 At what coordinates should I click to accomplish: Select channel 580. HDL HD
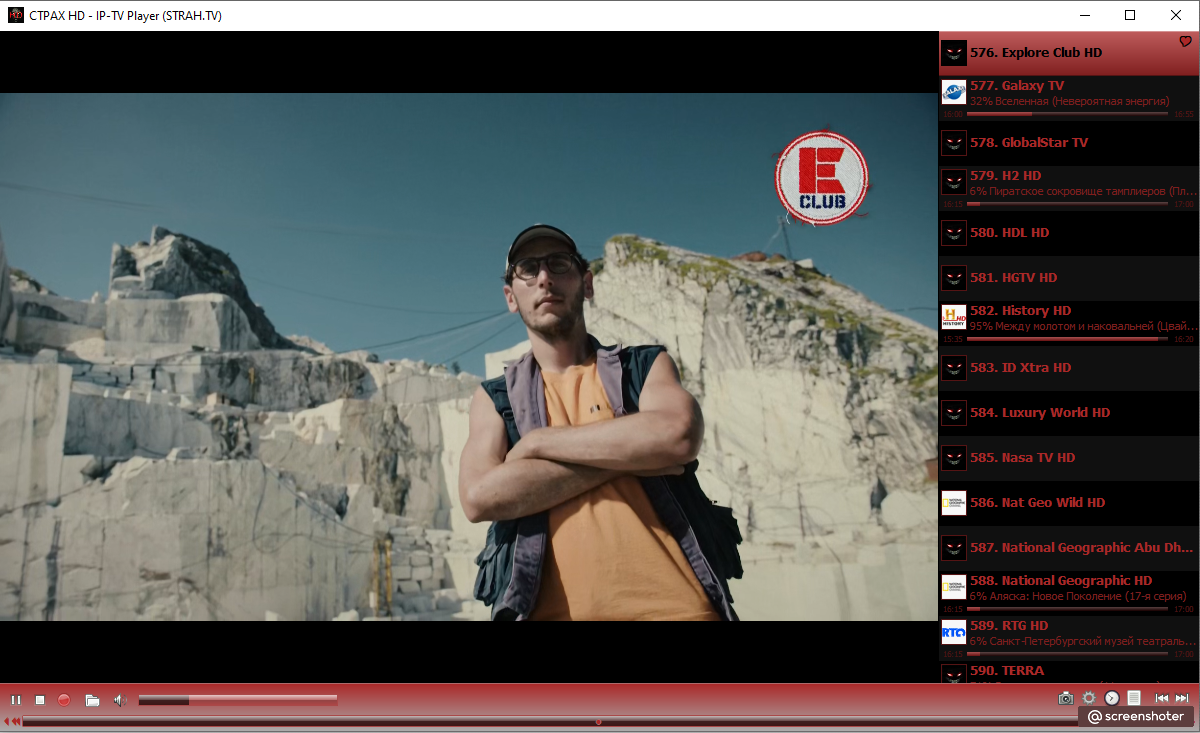click(x=1069, y=233)
